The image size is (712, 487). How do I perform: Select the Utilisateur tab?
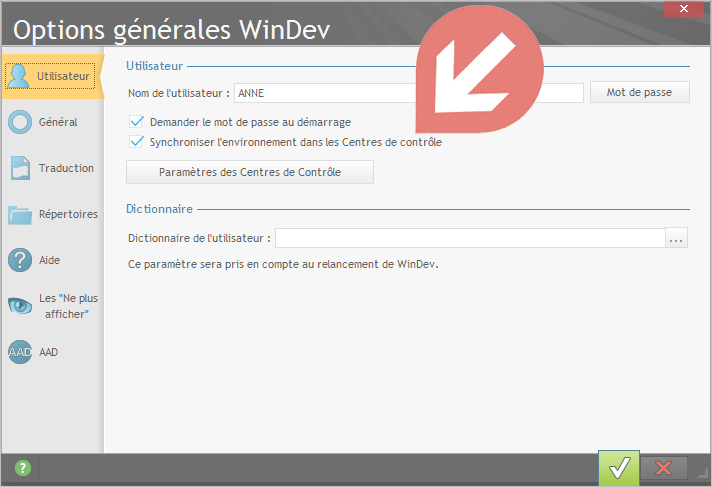point(53,76)
